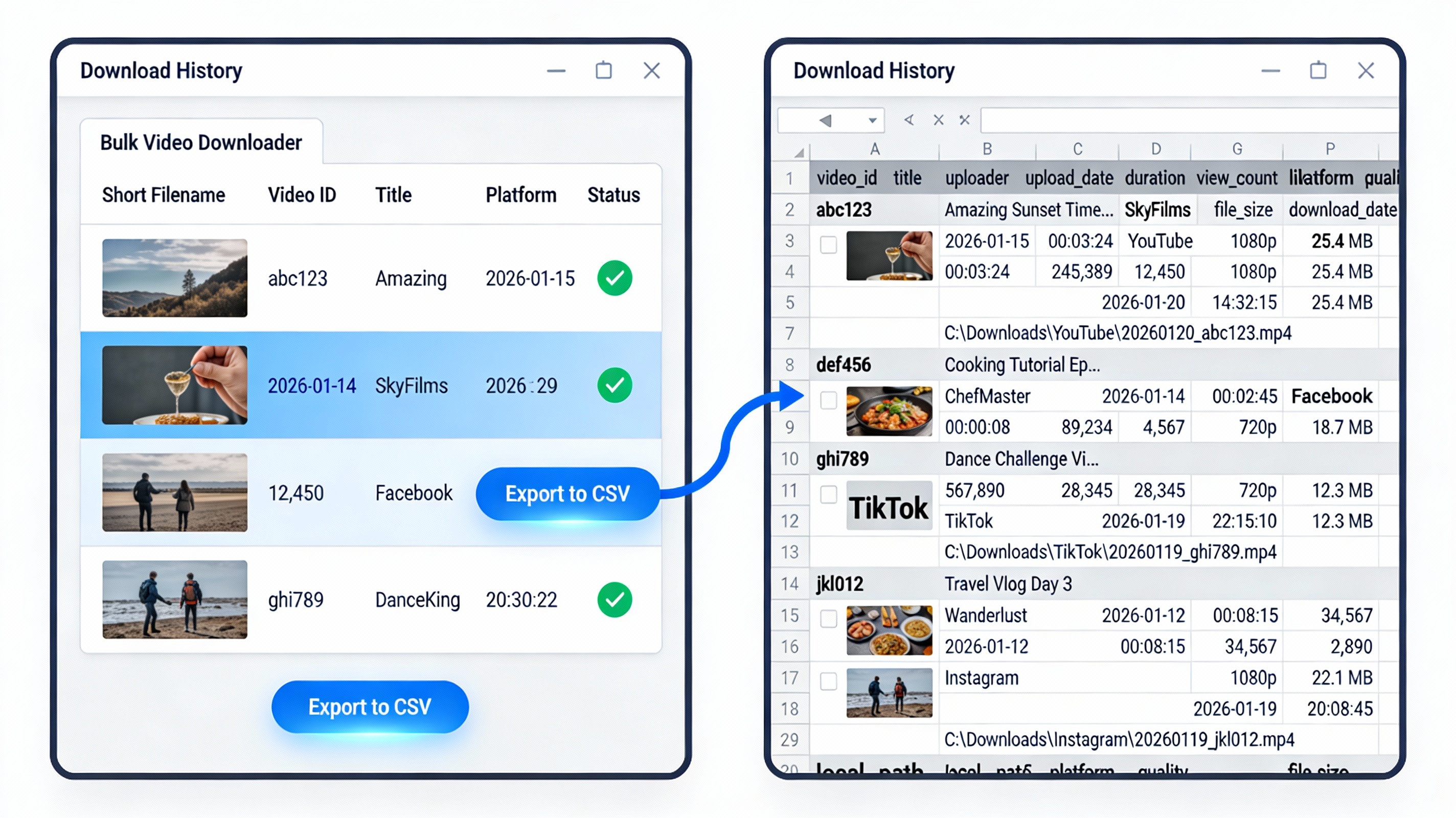Click the Cooking Tutorial Ep... cell

[1022, 365]
